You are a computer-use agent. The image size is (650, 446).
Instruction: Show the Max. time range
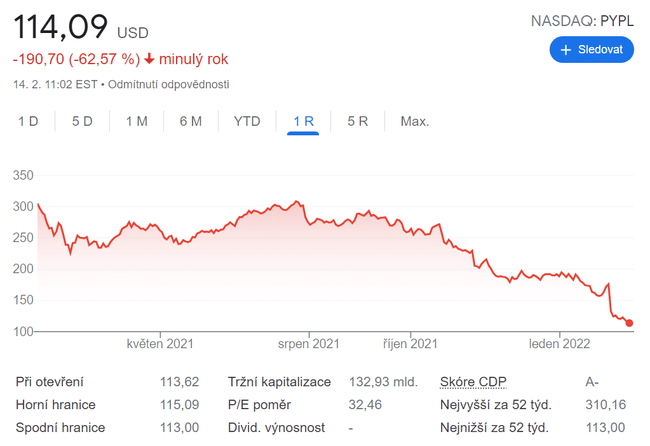point(414,121)
